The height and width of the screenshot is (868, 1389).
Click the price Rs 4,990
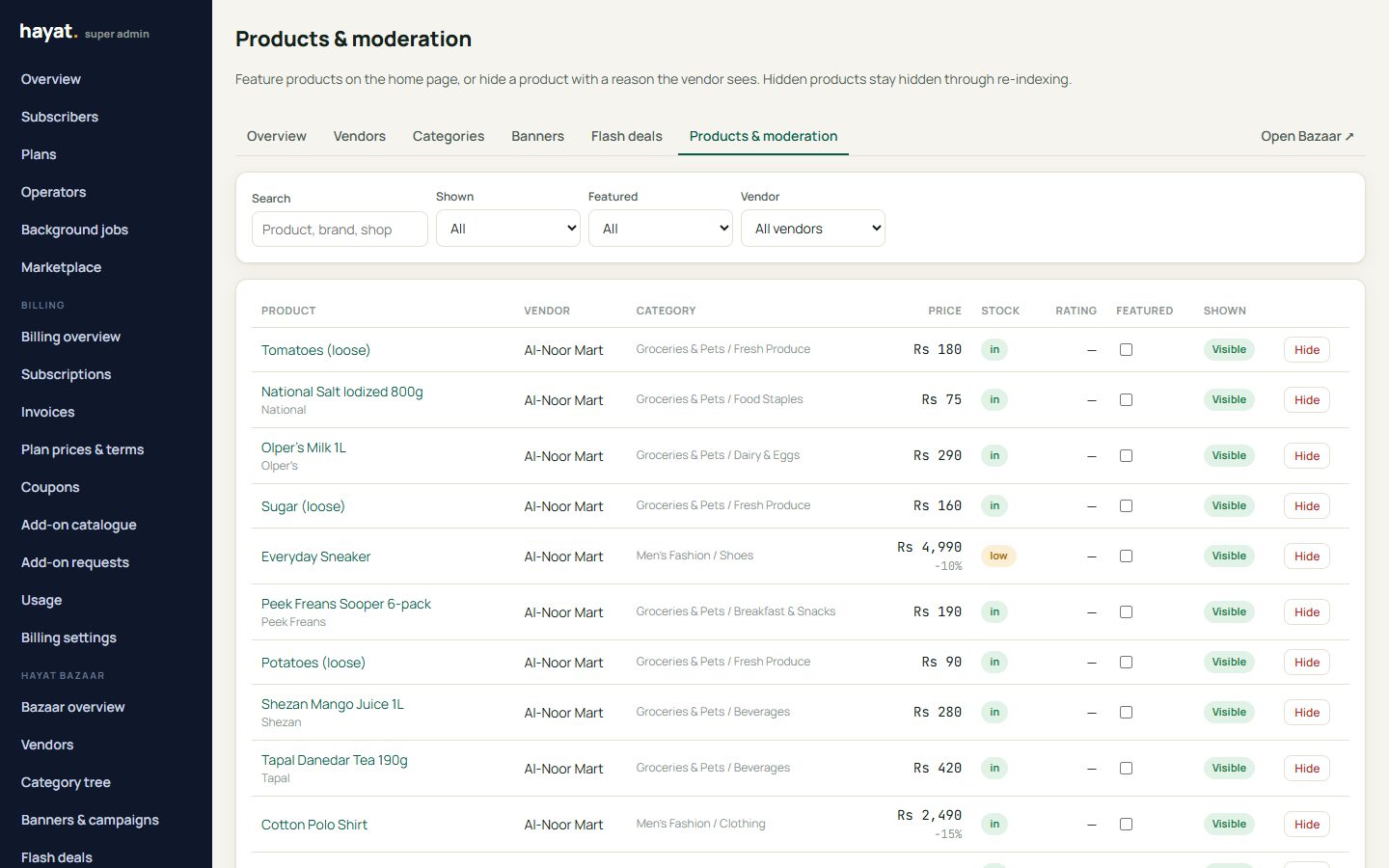929,547
